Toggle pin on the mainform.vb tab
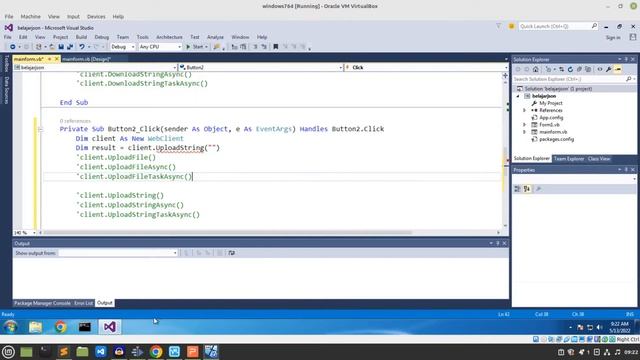Image resolution: width=640 pixels, height=360 pixels. coord(50,59)
